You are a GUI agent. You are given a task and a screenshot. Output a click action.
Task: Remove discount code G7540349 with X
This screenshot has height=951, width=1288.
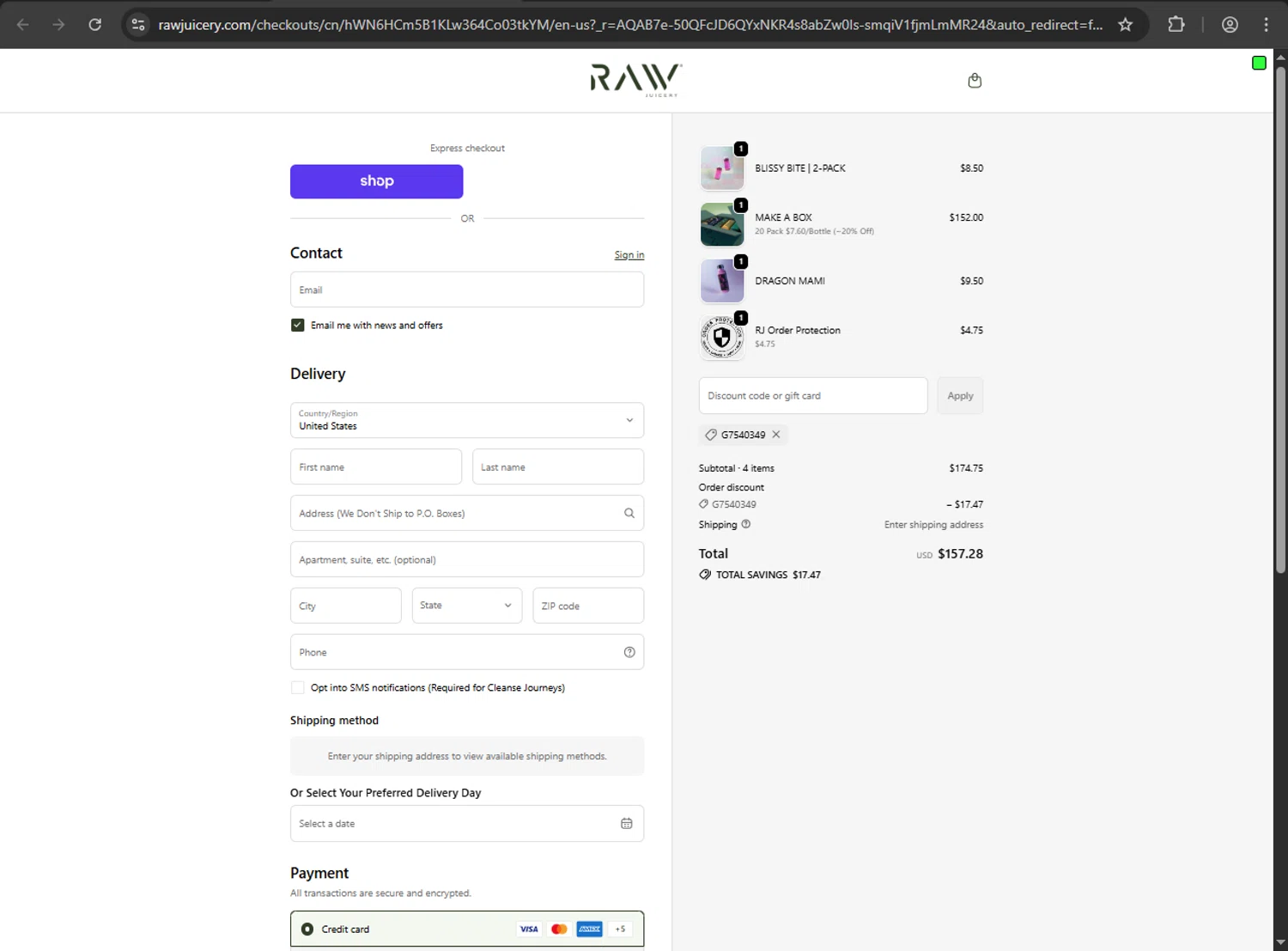pos(776,435)
